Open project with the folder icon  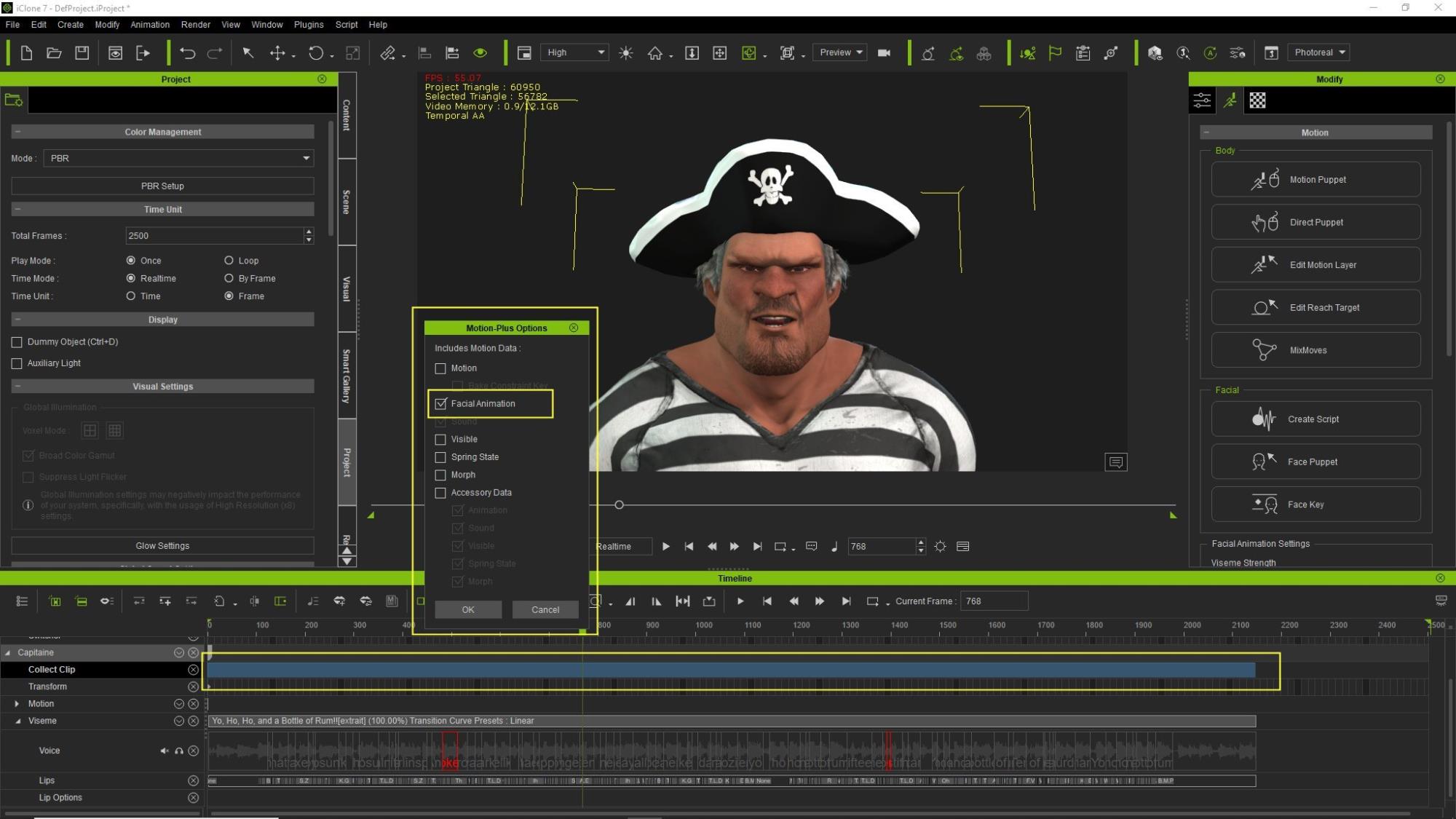click(x=54, y=52)
